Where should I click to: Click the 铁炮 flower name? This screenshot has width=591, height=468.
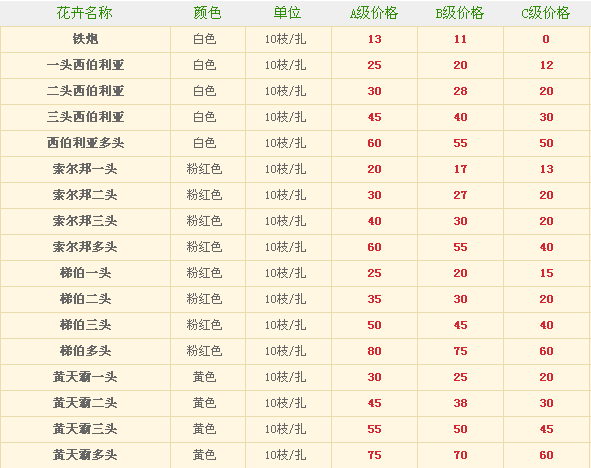pyautogui.click(x=86, y=39)
